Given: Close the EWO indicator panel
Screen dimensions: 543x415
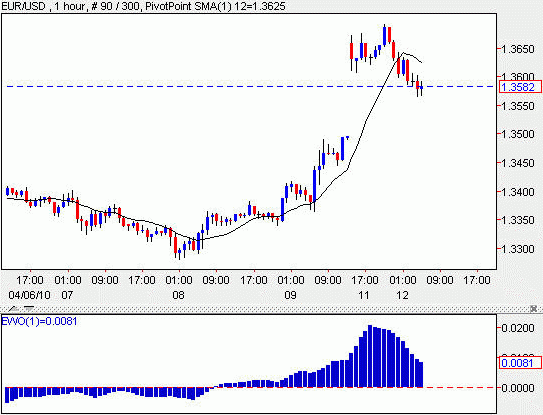Looking at the screenshot, I should (x=534, y=308).
